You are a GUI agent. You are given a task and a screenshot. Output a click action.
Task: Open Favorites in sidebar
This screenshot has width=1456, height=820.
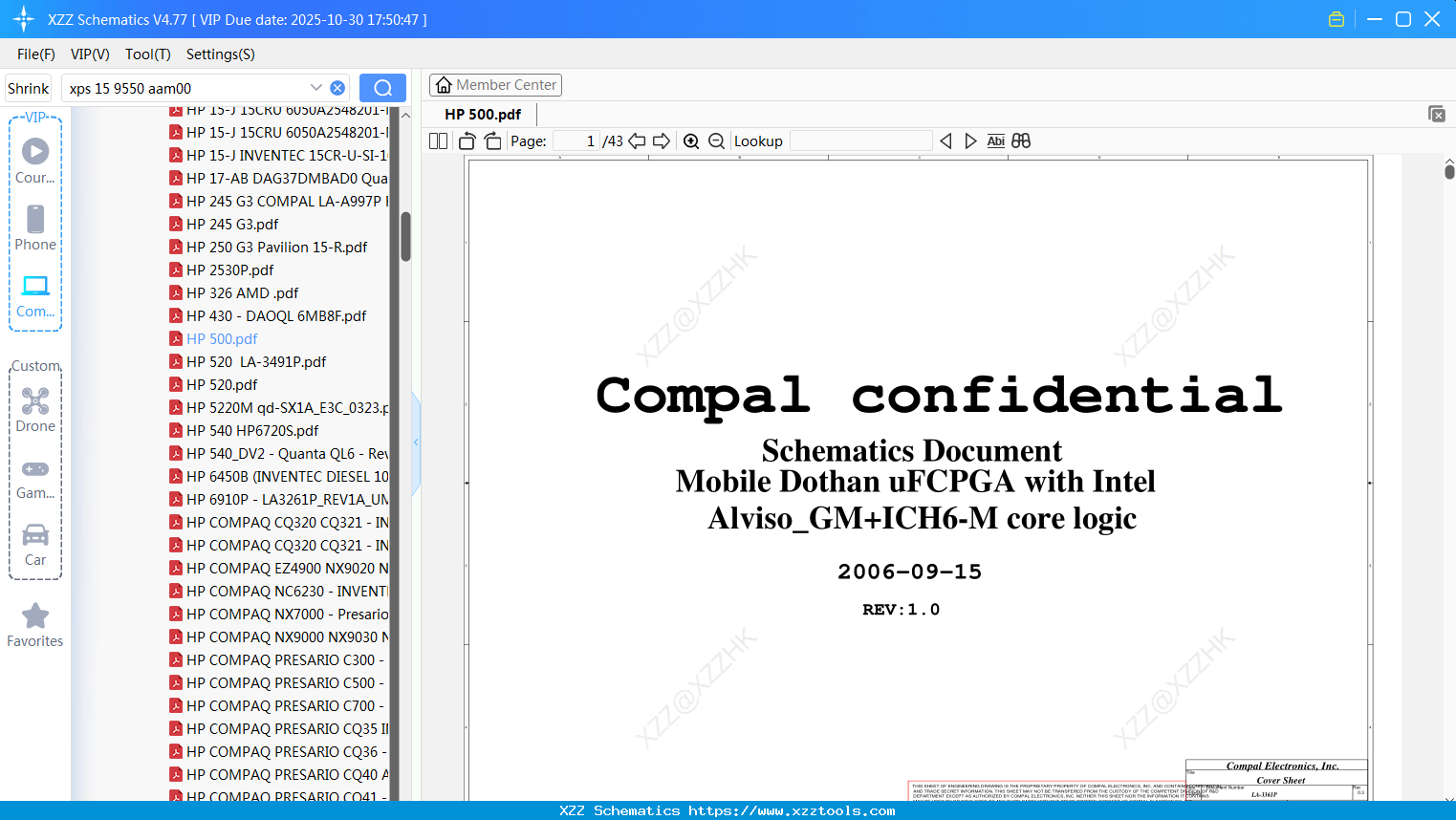tap(35, 626)
